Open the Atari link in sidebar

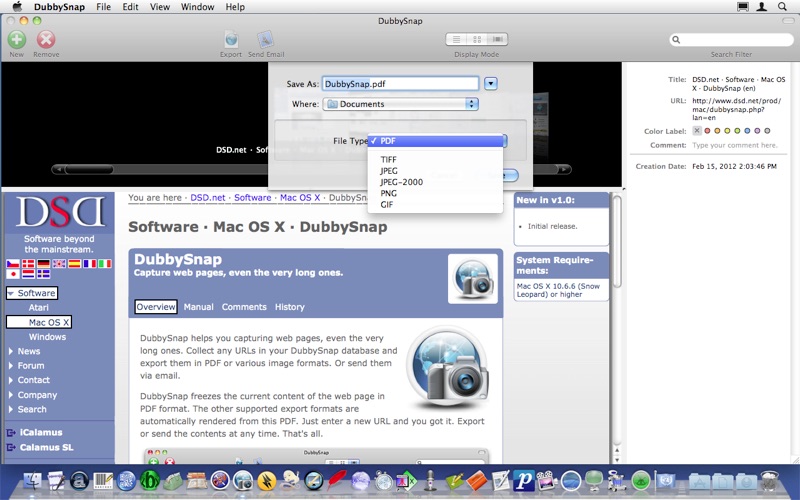39,307
